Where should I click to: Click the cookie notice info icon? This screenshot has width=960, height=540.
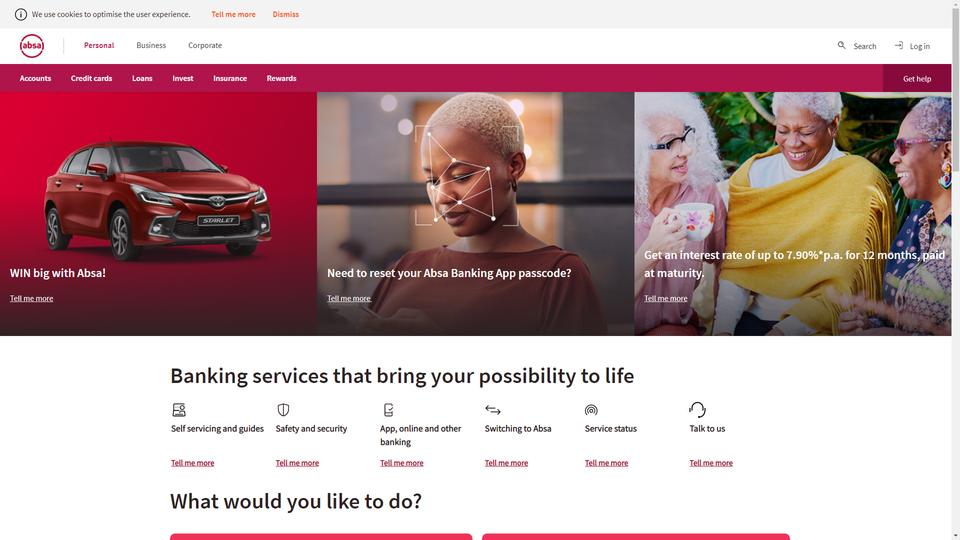21,14
